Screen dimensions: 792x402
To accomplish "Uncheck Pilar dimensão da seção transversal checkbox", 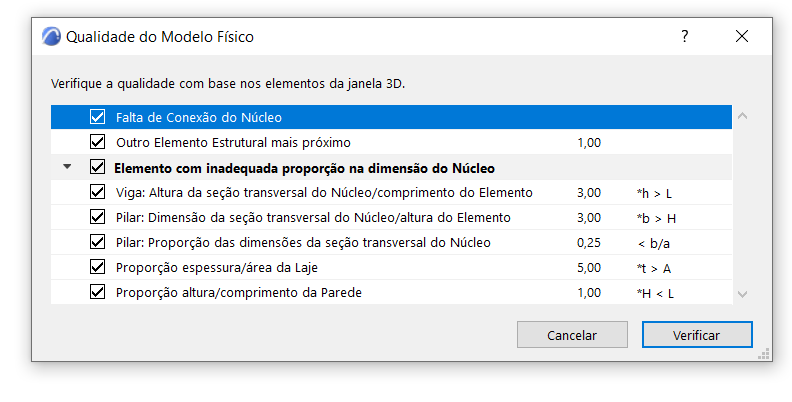I will (97, 217).
